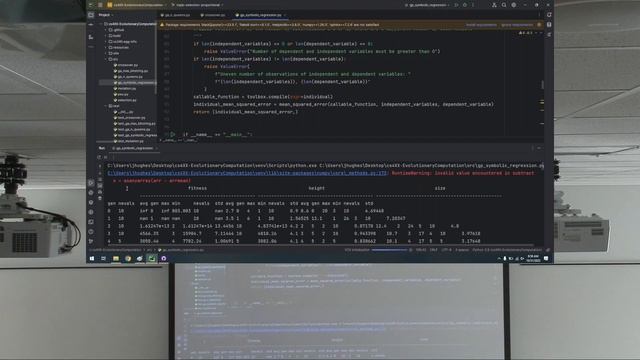Image resolution: width=640 pixels, height=360 pixels.
Task: Click the taskbar clock
Action: coord(533,258)
